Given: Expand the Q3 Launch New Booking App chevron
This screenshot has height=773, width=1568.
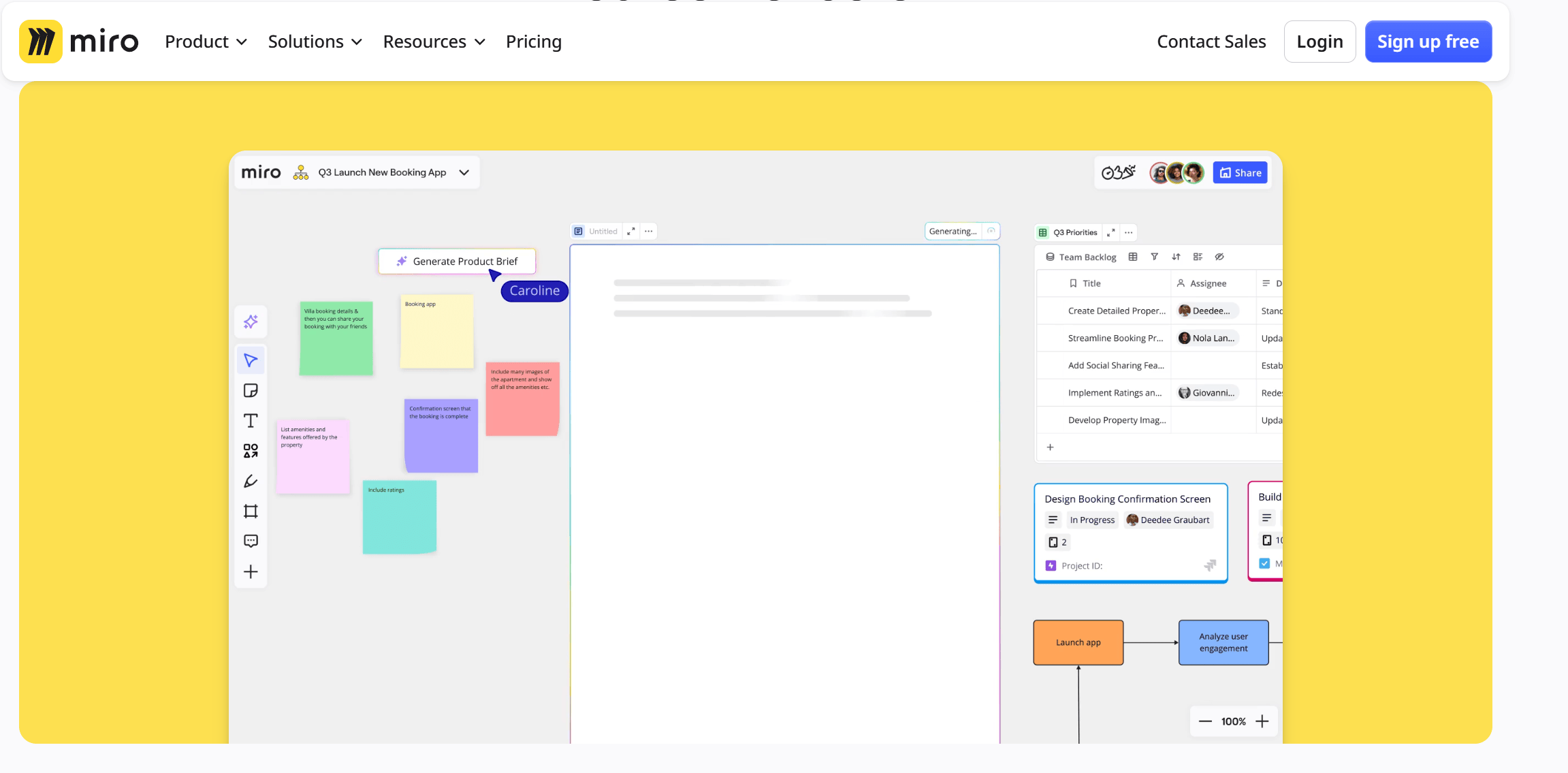Looking at the screenshot, I should coord(464,172).
